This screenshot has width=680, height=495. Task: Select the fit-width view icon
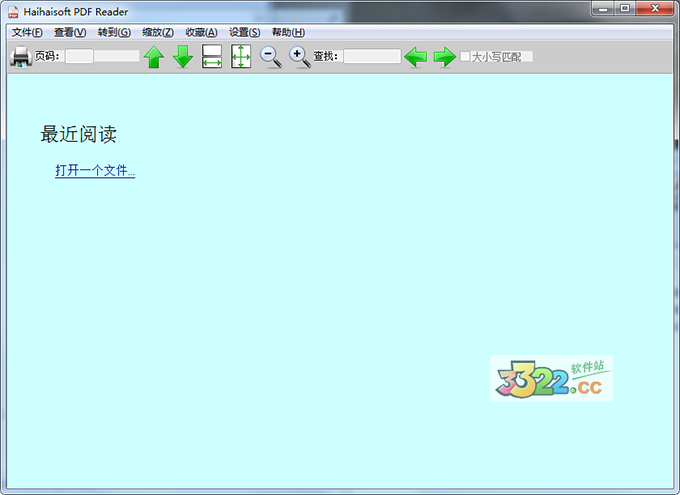(x=212, y=56)
